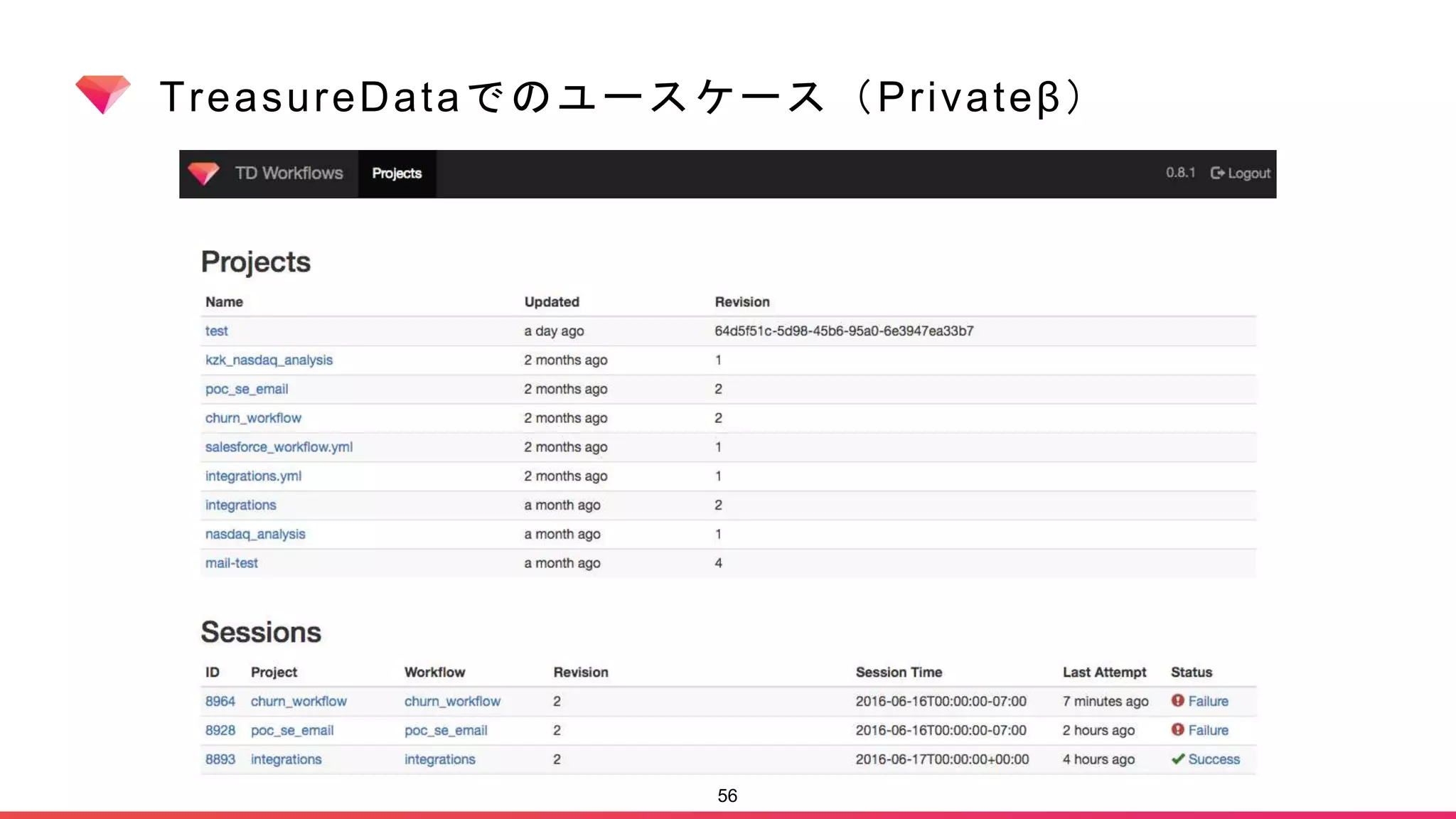Open session ID 8928
1456x819 pixels.
click(220, 731)
